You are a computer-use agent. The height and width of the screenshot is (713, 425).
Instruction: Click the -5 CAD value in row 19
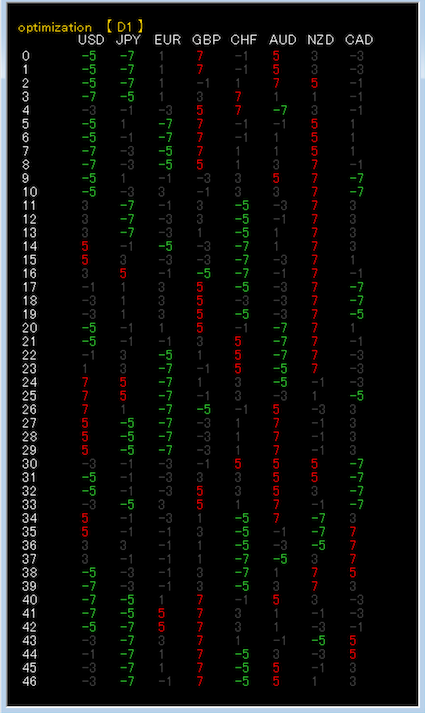(356, 314)
